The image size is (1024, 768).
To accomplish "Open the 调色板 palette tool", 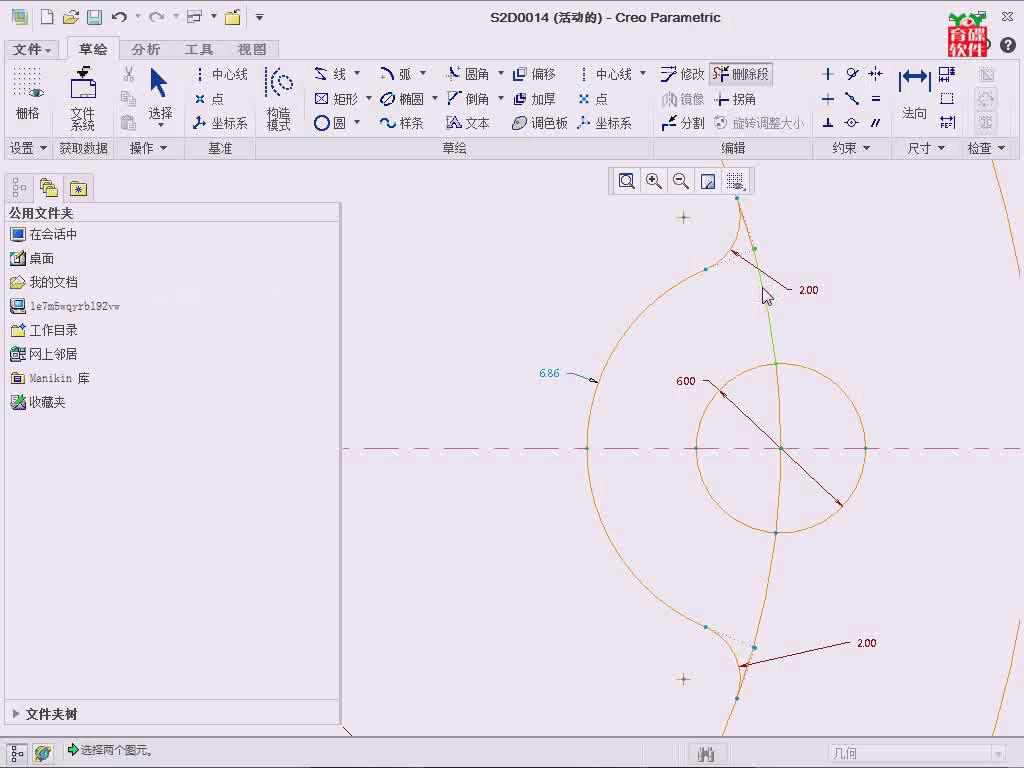I will (x=539, y=123).
